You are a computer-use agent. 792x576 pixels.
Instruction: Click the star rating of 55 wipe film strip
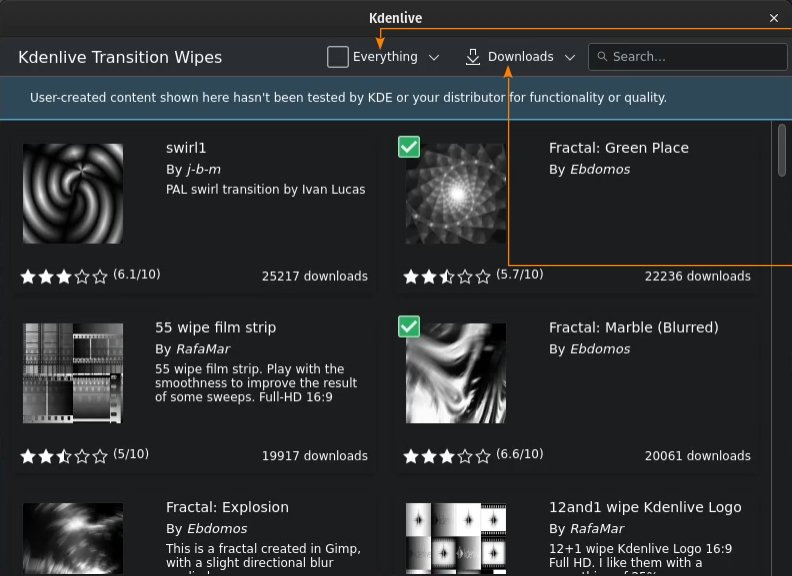[64, 456]
